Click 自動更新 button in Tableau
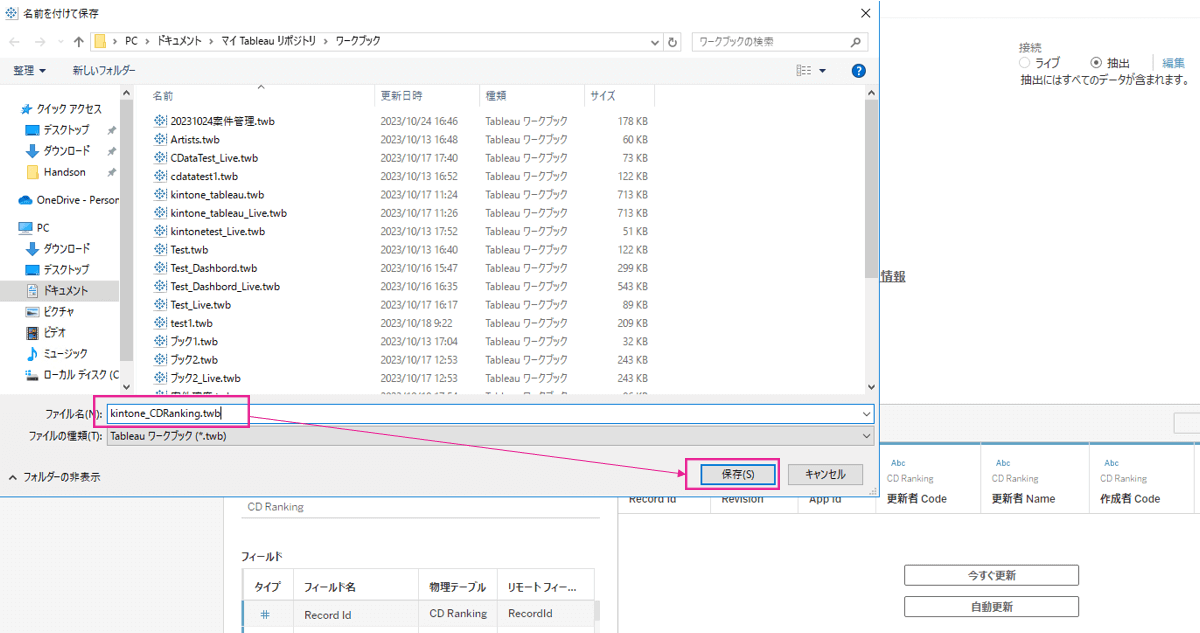 991,606
